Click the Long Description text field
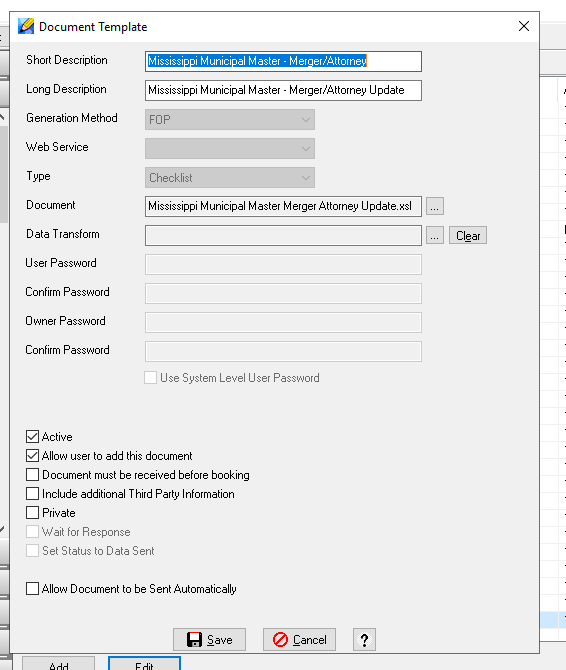 283,91
